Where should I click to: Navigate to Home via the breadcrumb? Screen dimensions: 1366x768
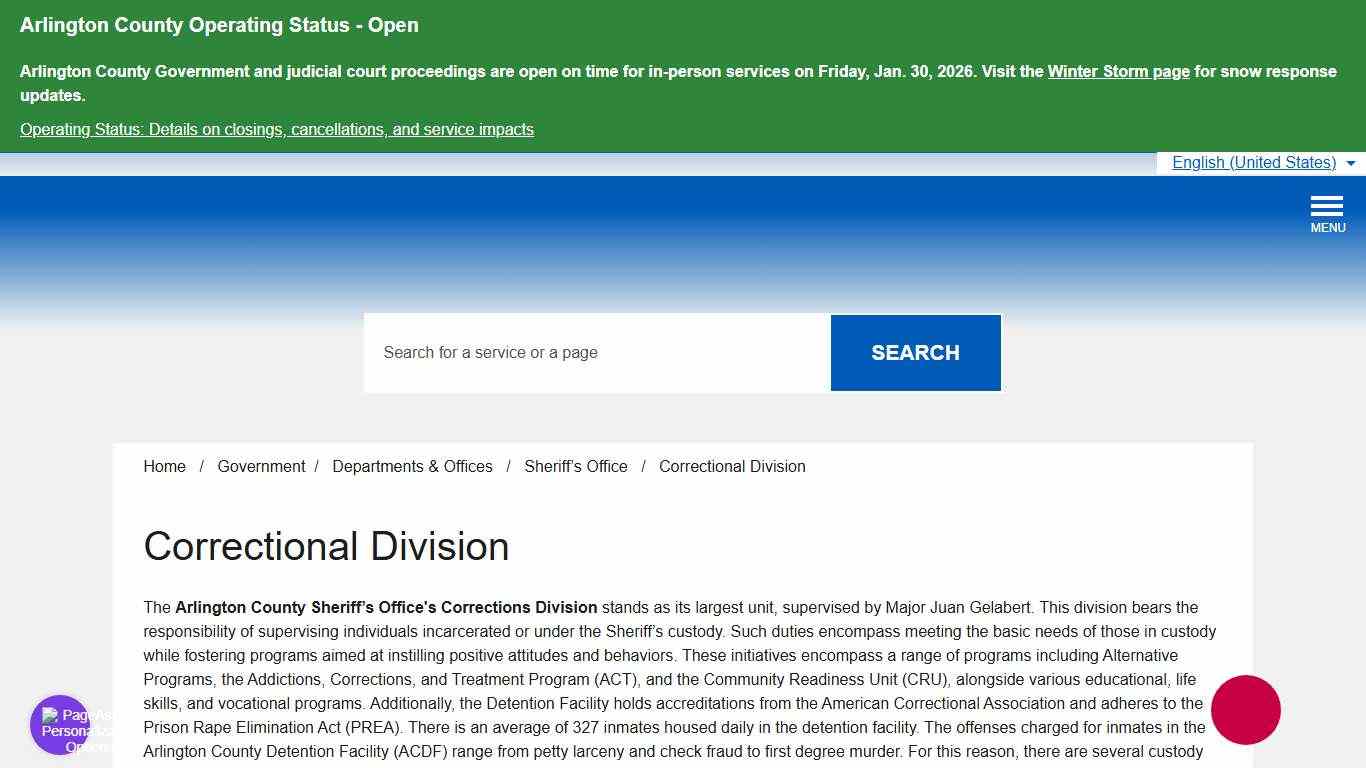tap(164, 466)
